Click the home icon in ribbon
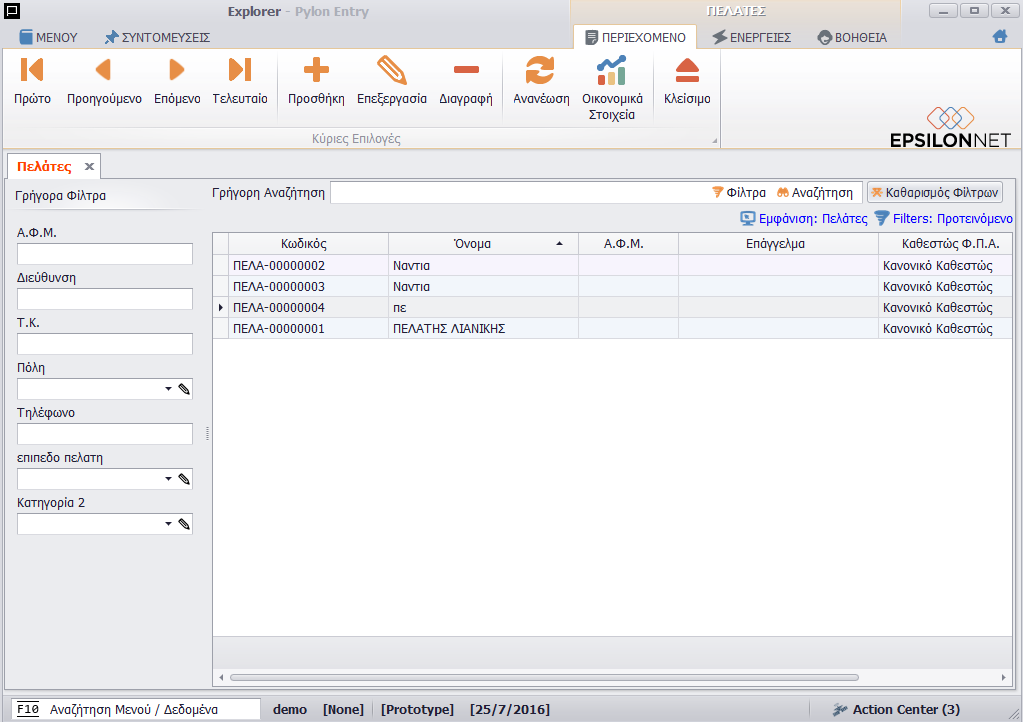The width and height of the screenshot is (1023, 722). pos(1000,37)
